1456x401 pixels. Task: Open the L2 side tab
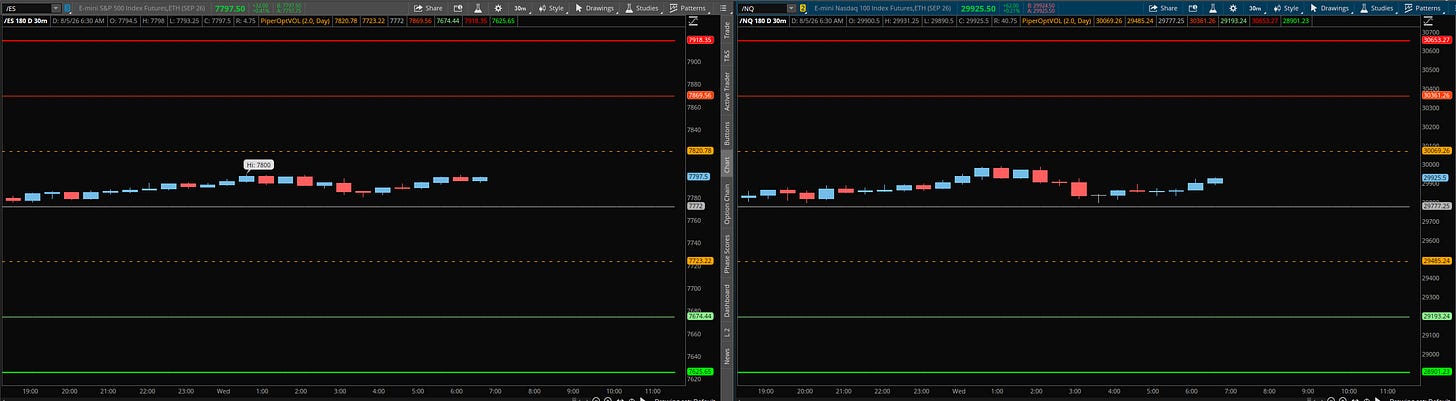coord(727,331)
